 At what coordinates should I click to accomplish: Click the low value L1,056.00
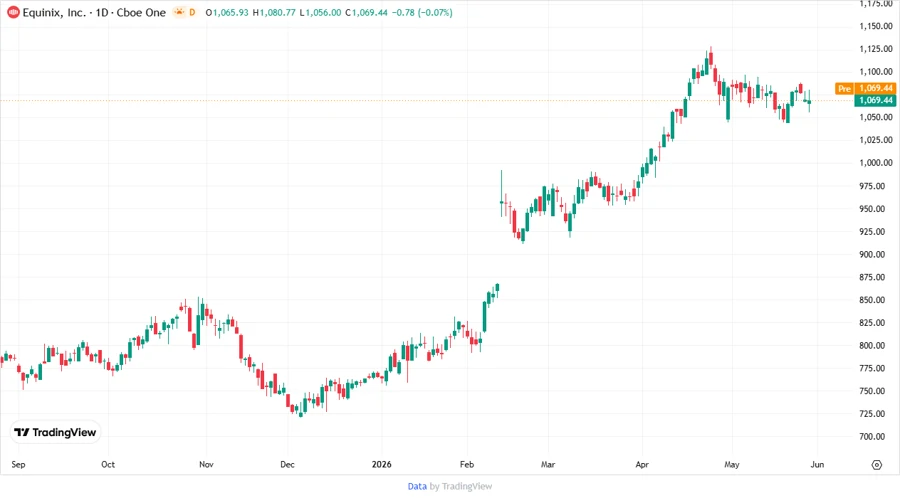point(320,13)
